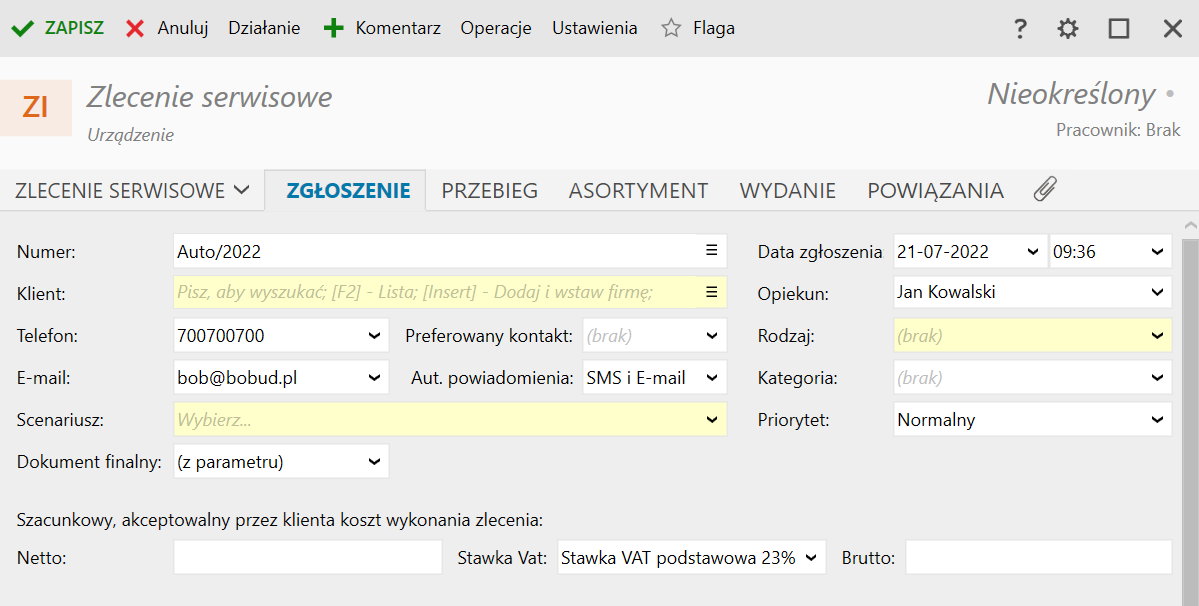Open the Operacje menu
The width and height of the screenshot is (1199, 606).
pos(496,29)
